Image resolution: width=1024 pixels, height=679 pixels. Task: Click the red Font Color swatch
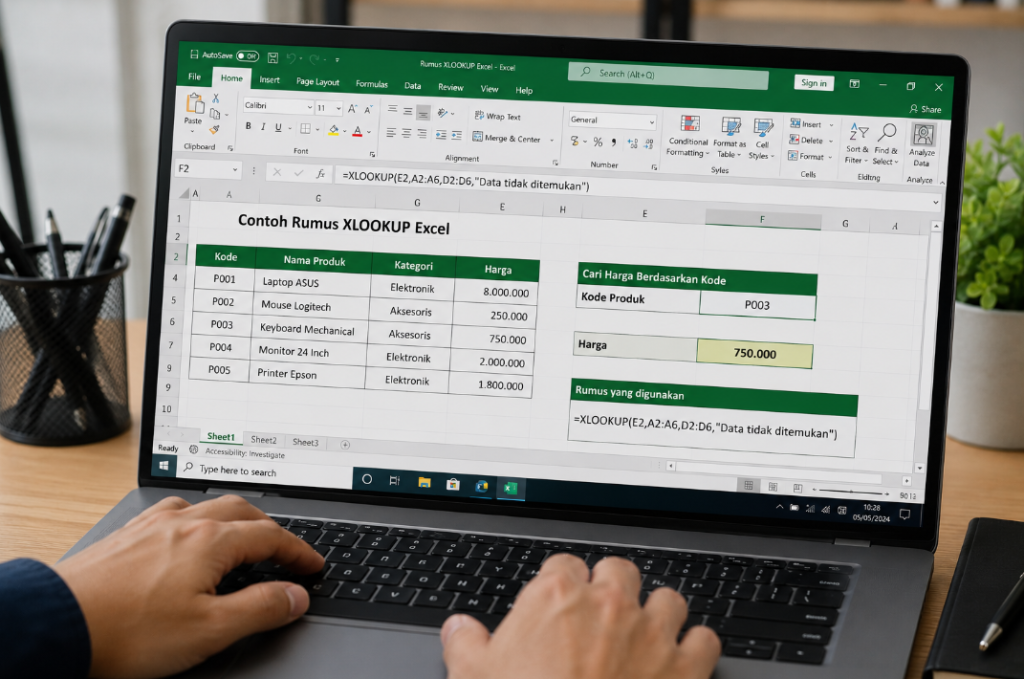pos(357,131)
